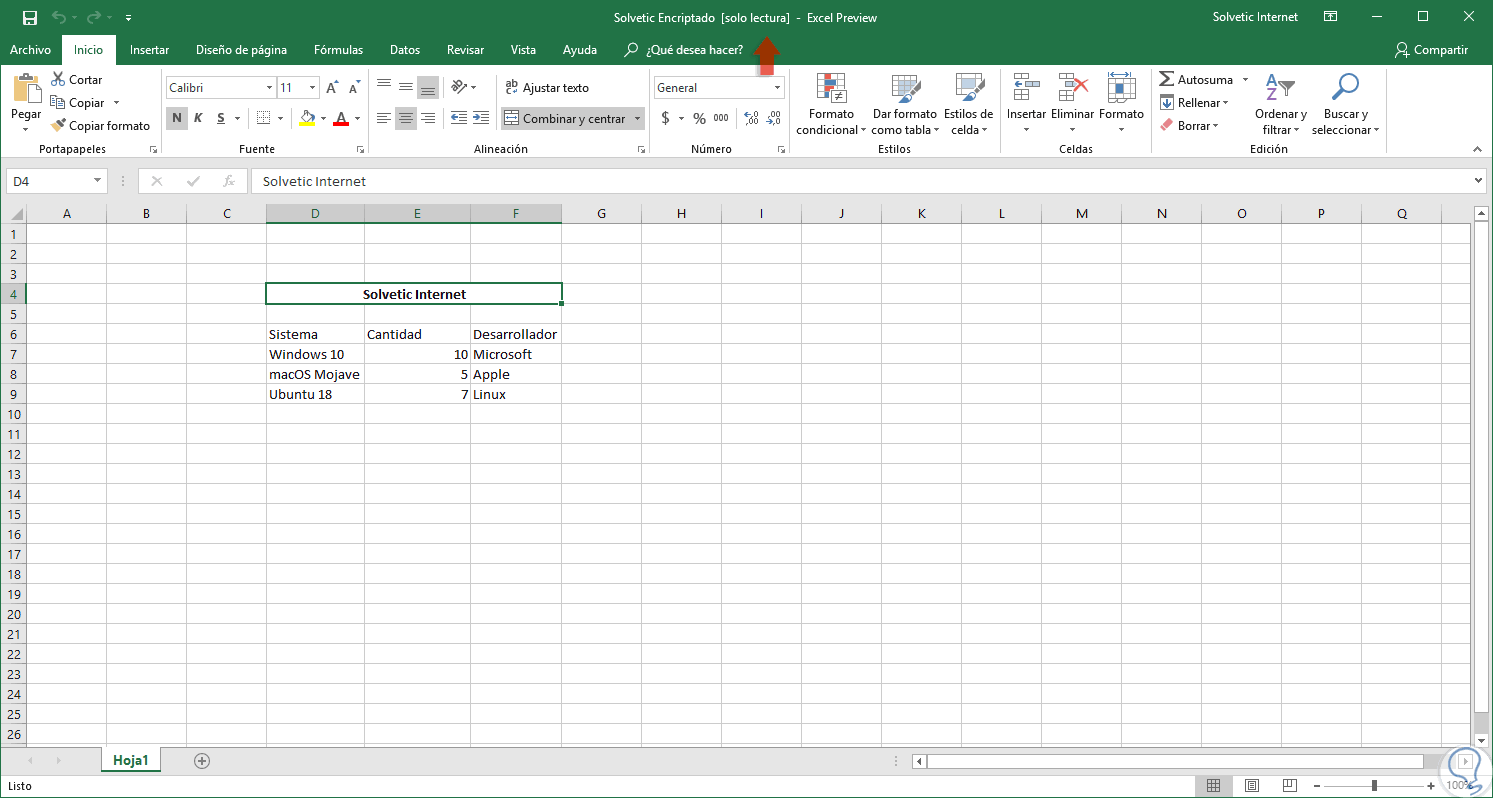Open the Archivo menu
This screenshot has width=1493, height=798.
[x=30, y=49]
